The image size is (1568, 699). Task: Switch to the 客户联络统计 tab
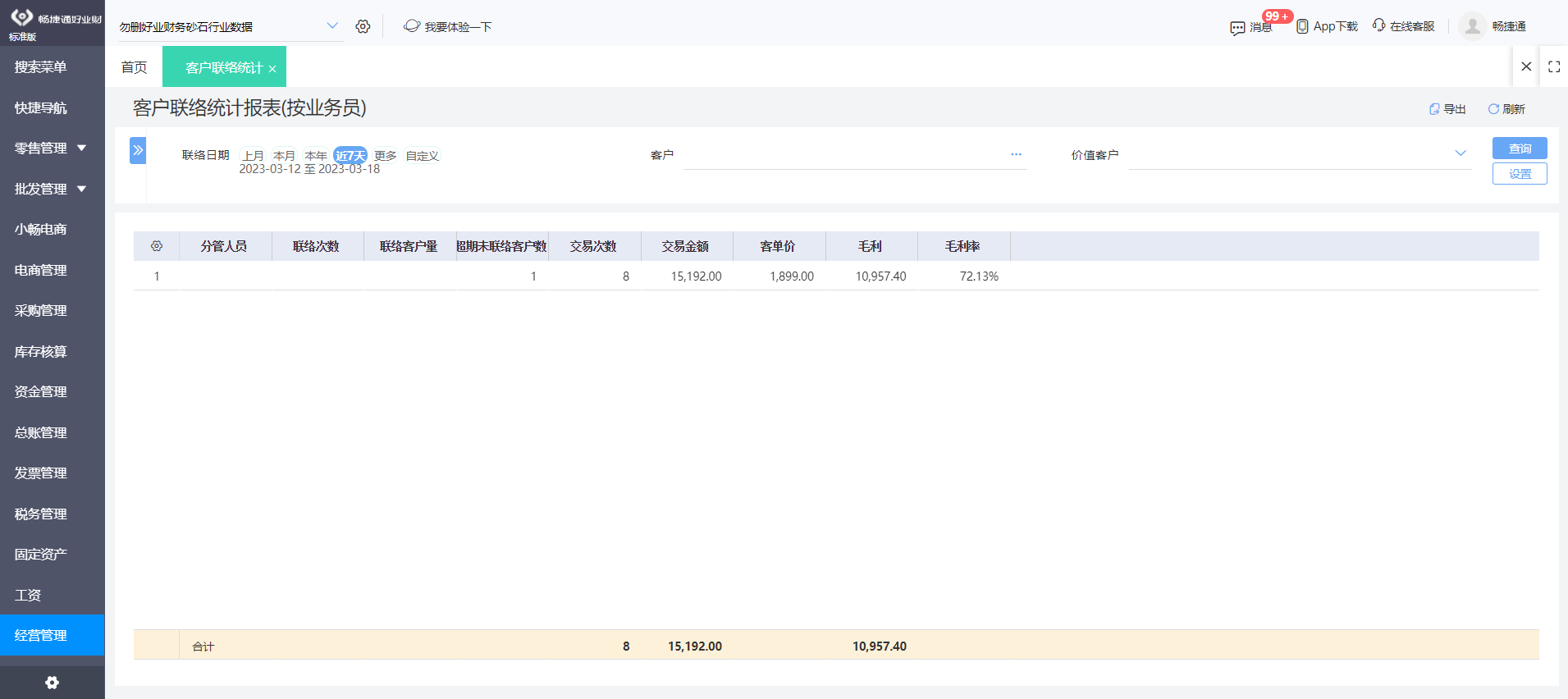[224, 67]
